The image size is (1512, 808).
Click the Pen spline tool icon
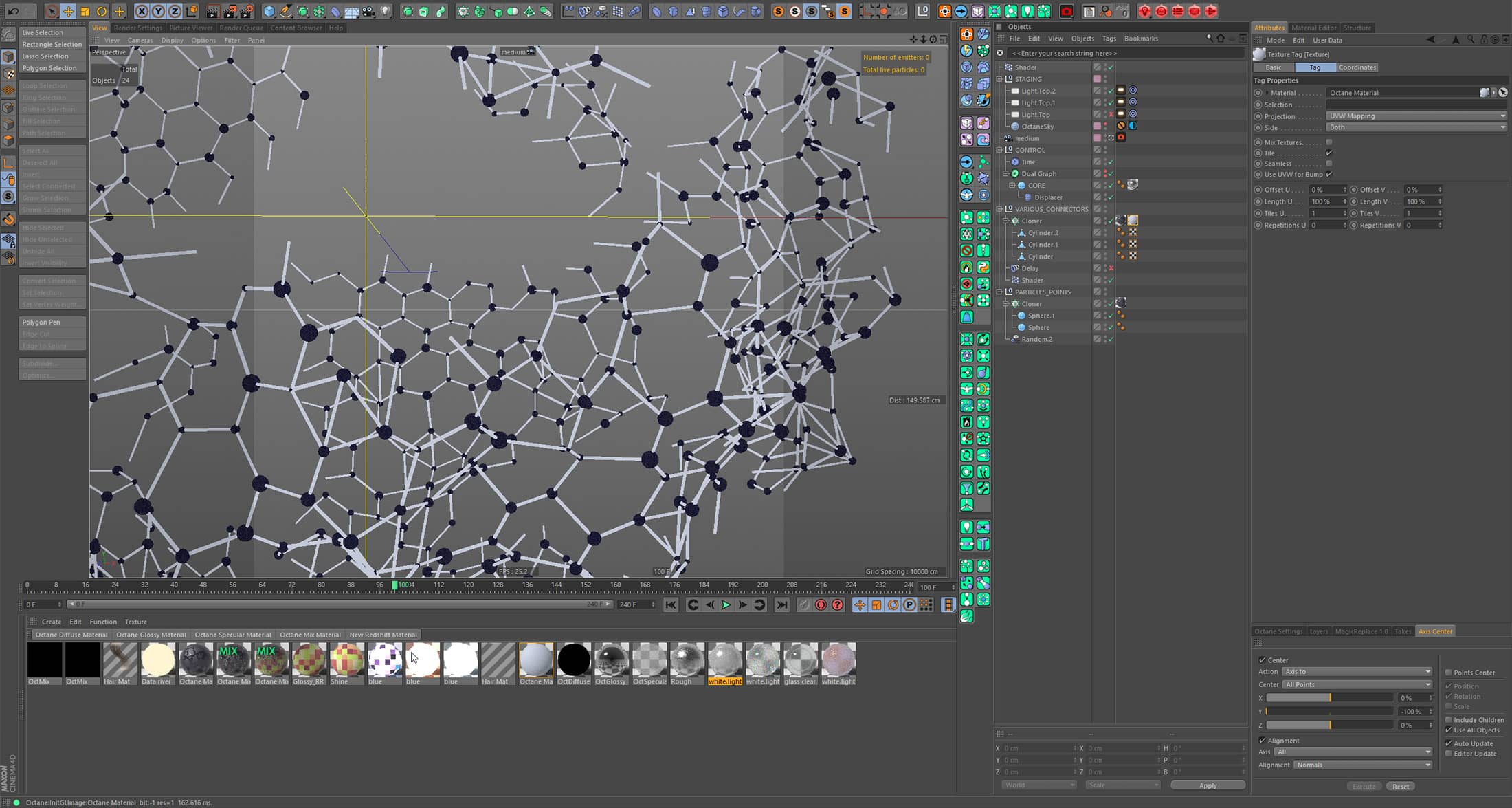[286, 11]
